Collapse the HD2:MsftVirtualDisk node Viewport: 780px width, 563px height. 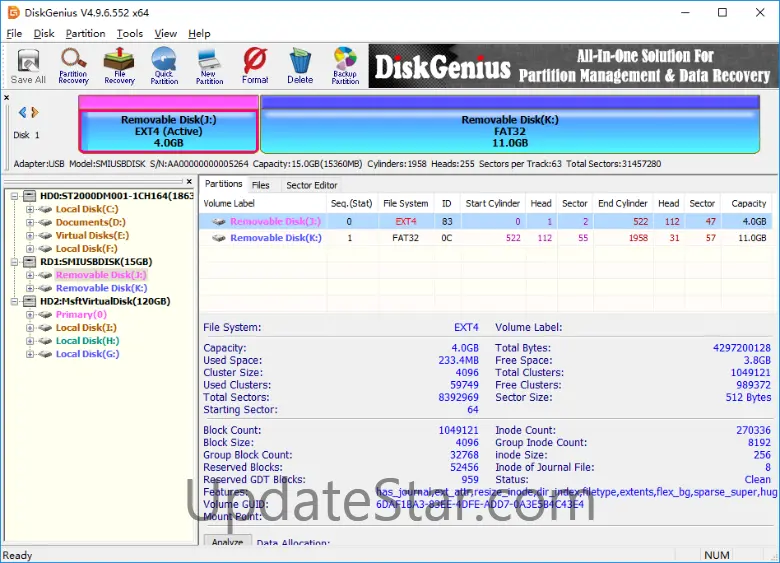15,302
